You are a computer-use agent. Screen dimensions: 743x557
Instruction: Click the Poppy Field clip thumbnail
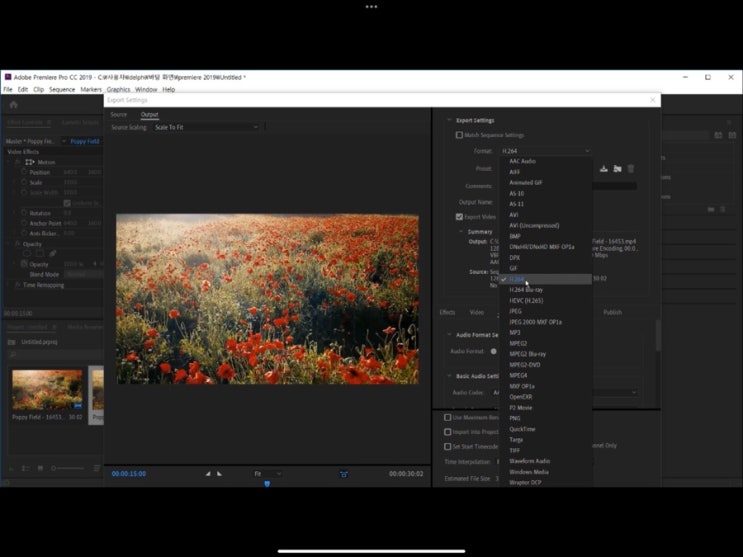(47, 390)
